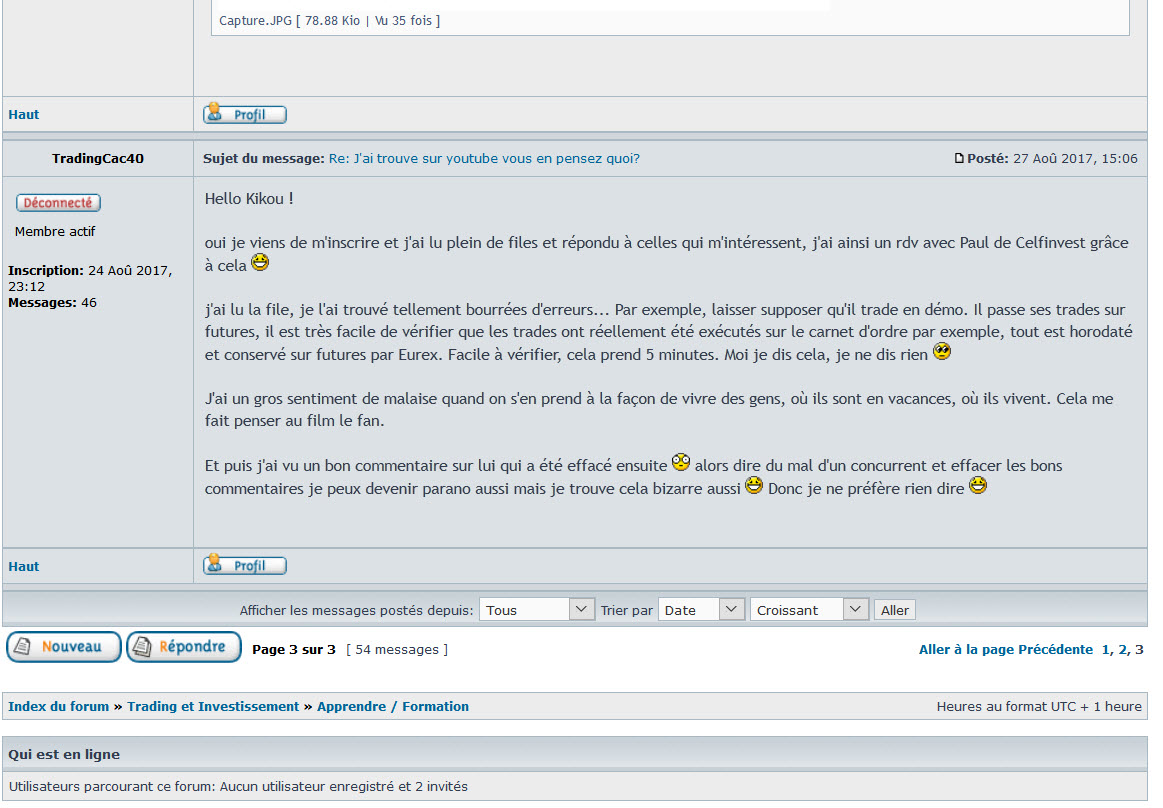Open post subject link 'Re: J'ai trouve sur youtube'
The height and width of the screenshot is (808, 1163).
[484, 158]
